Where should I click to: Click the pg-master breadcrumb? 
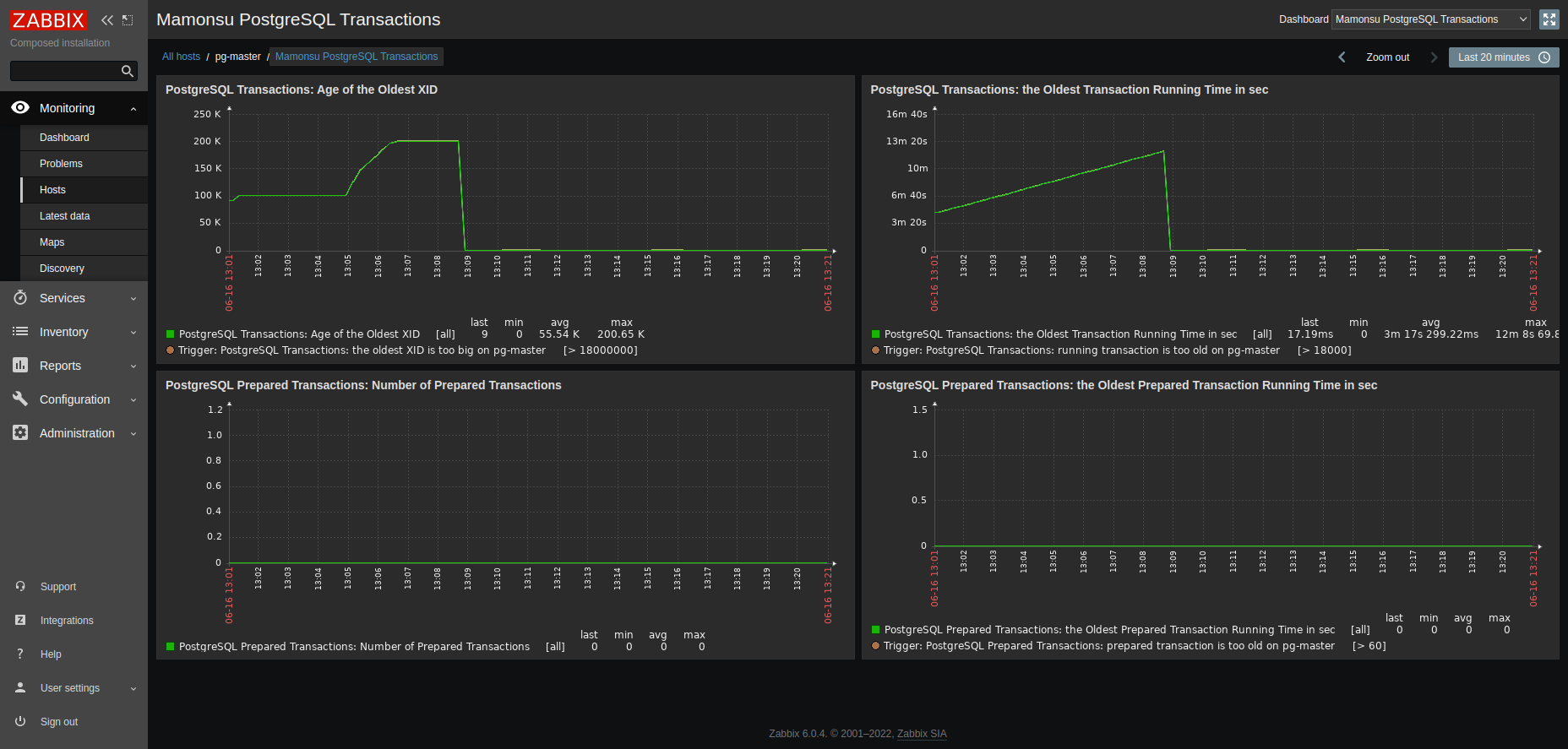tap(237, 57)
